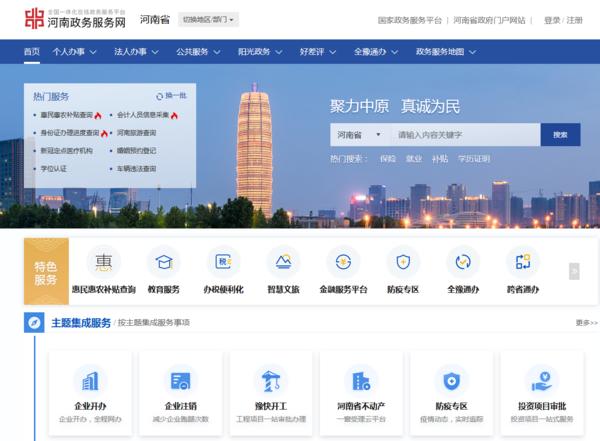Click the 搜索 button
The image size is (600, 441).
pyautogui.click(x=560, y=134)
